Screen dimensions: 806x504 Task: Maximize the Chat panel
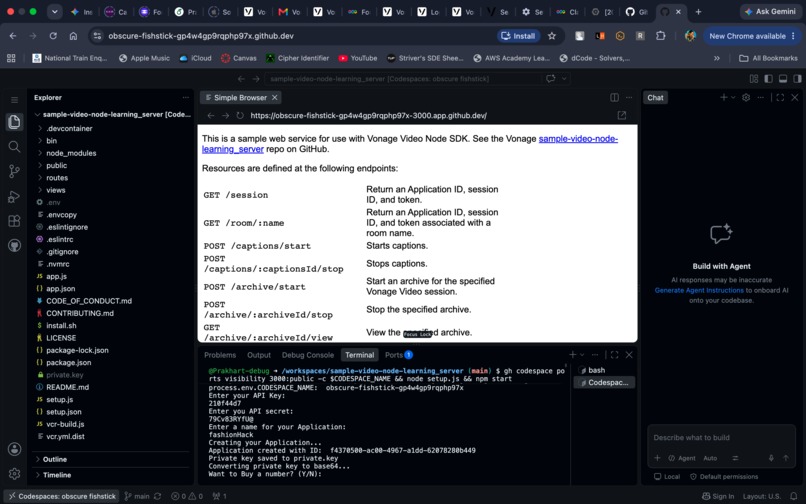(x=780, y=97)
